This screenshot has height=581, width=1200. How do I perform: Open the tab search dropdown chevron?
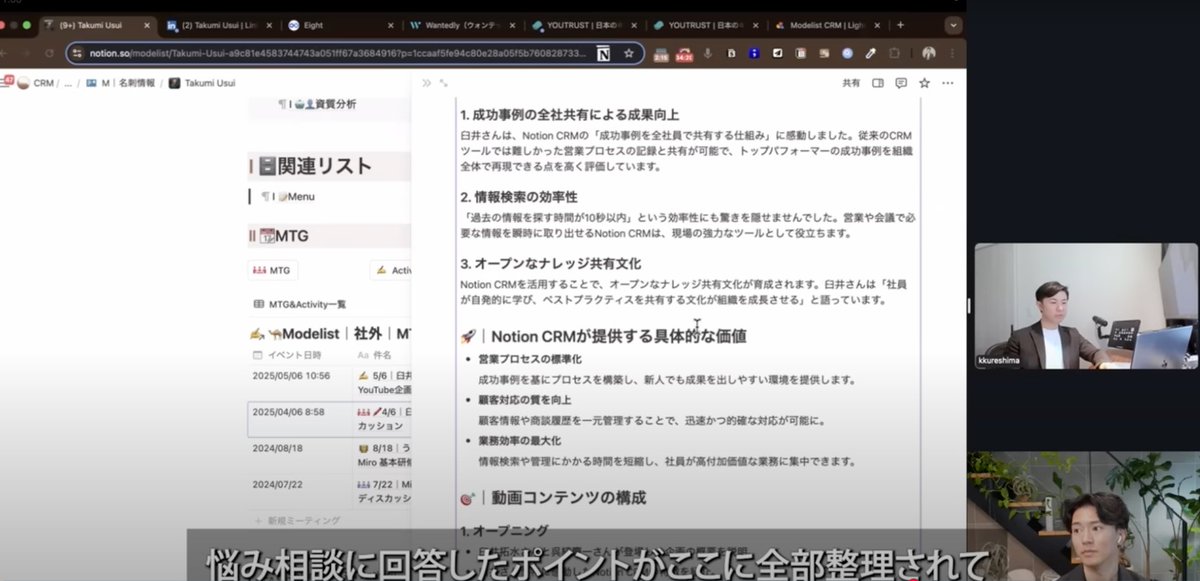coord(953,25)
